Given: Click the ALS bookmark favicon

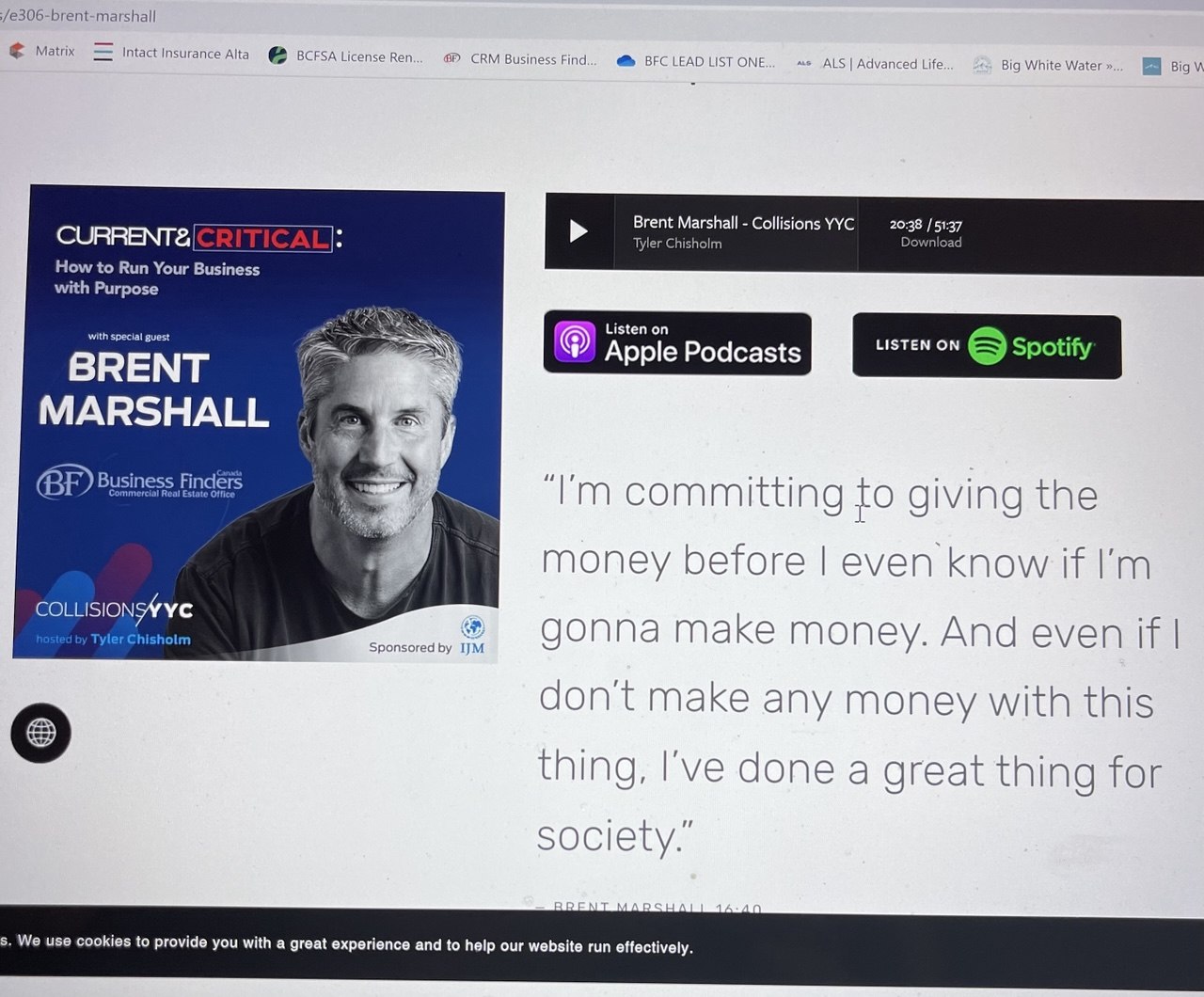Looking at the screenshot, I should pyautogui.click(x=804, y=63).
